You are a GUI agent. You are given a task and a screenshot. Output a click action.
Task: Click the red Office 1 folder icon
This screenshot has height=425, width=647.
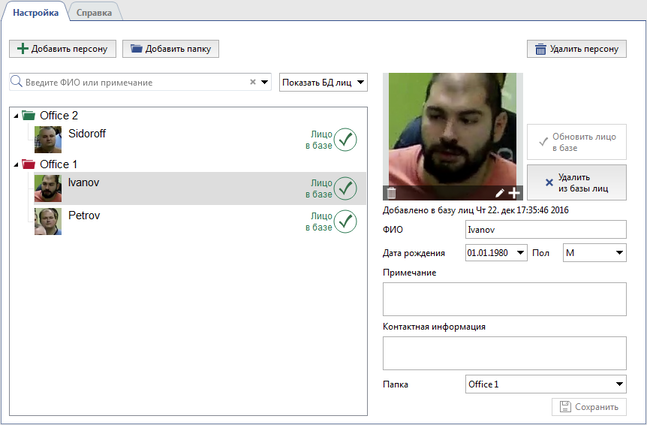click(28, 164)
